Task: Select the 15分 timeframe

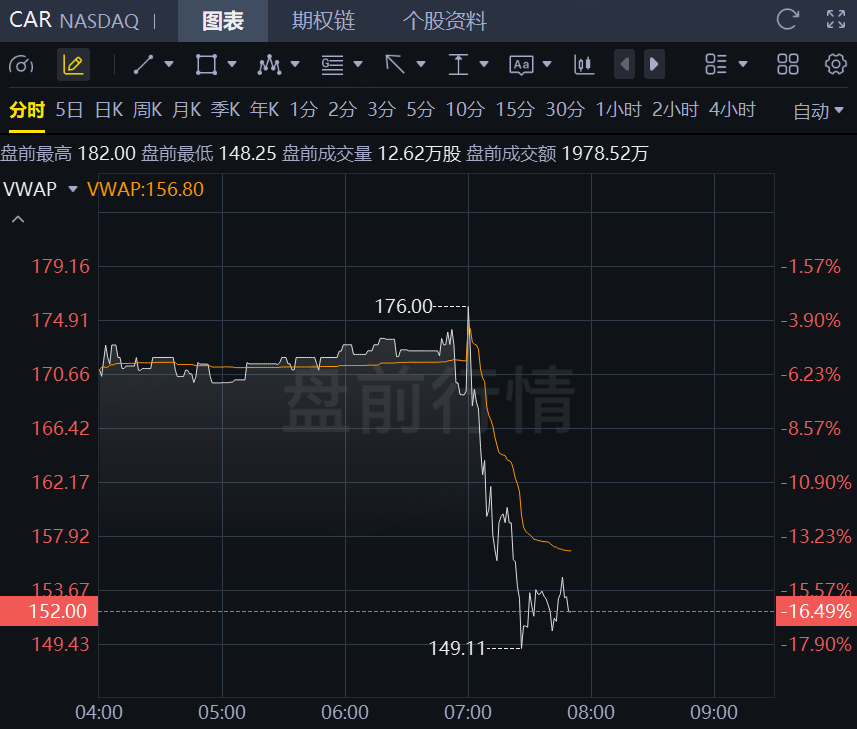Action: [x=514, y=110]
